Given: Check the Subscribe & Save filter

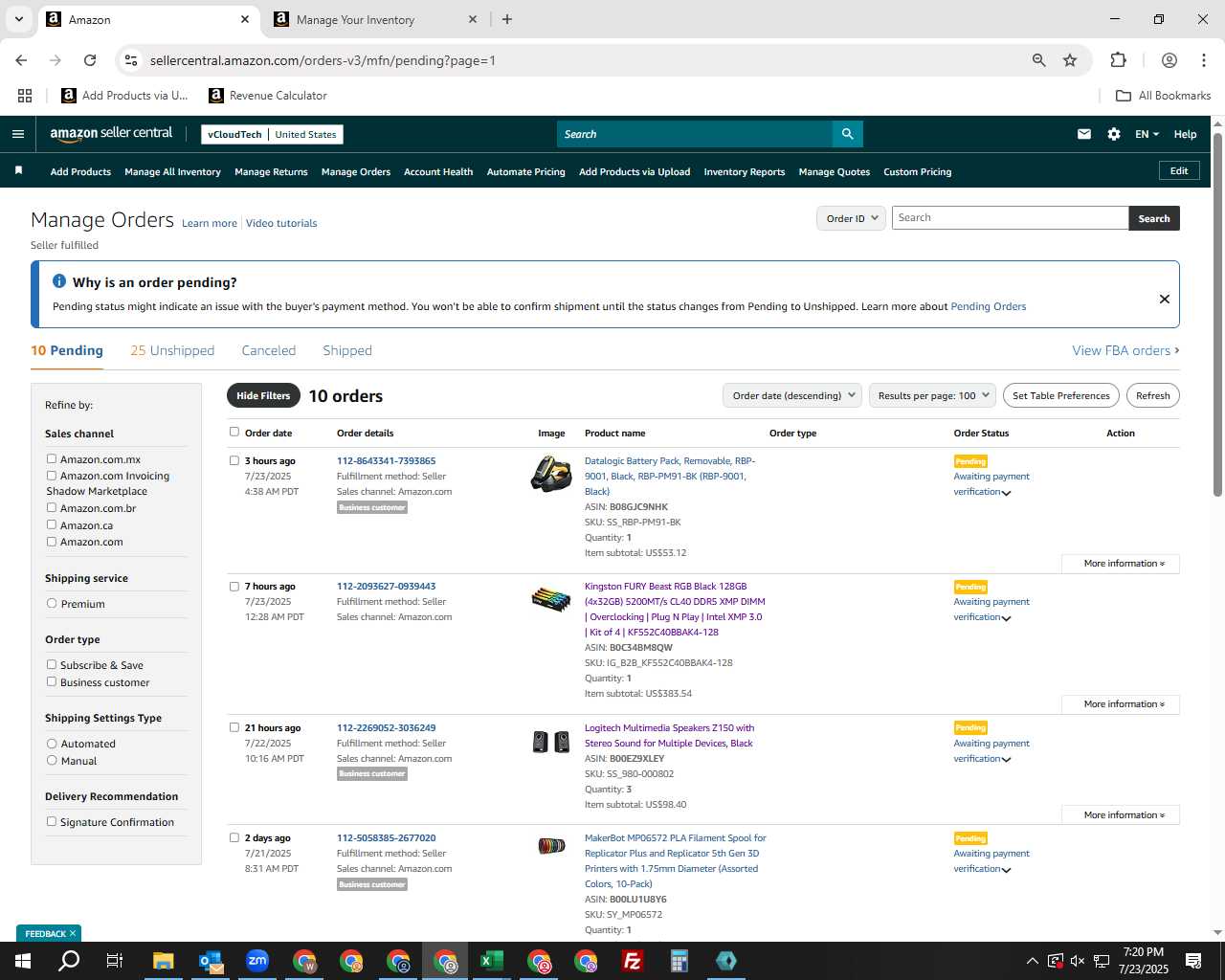Looking at the screenshot, I should [52, 665].
